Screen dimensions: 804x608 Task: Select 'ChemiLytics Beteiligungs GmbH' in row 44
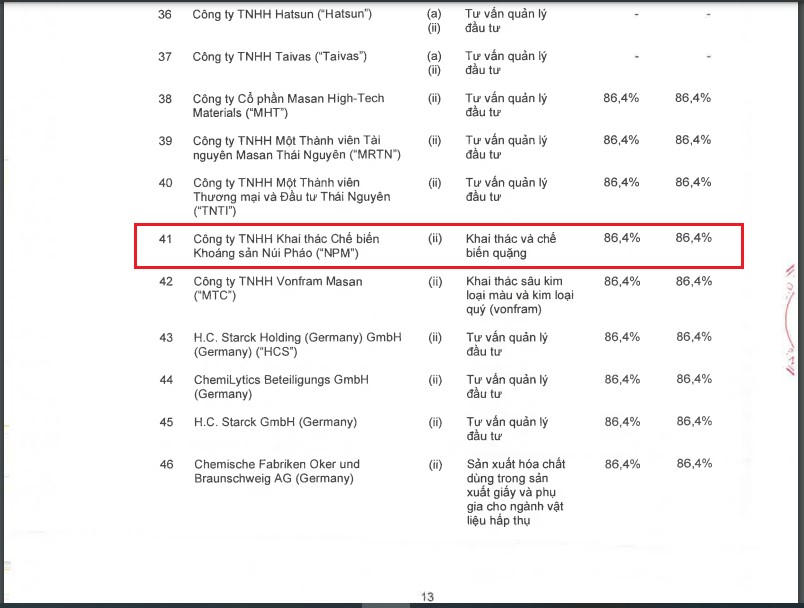pyautogui.click(x=281, y=386)
